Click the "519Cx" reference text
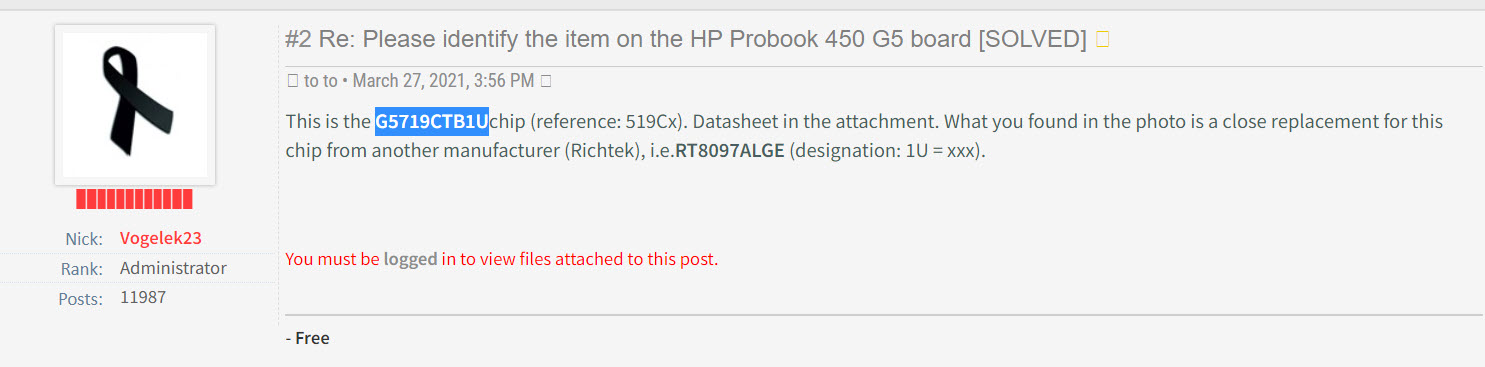Image resolution: width=1485 pixels, height=367 pixels. [x=653, y=122]
